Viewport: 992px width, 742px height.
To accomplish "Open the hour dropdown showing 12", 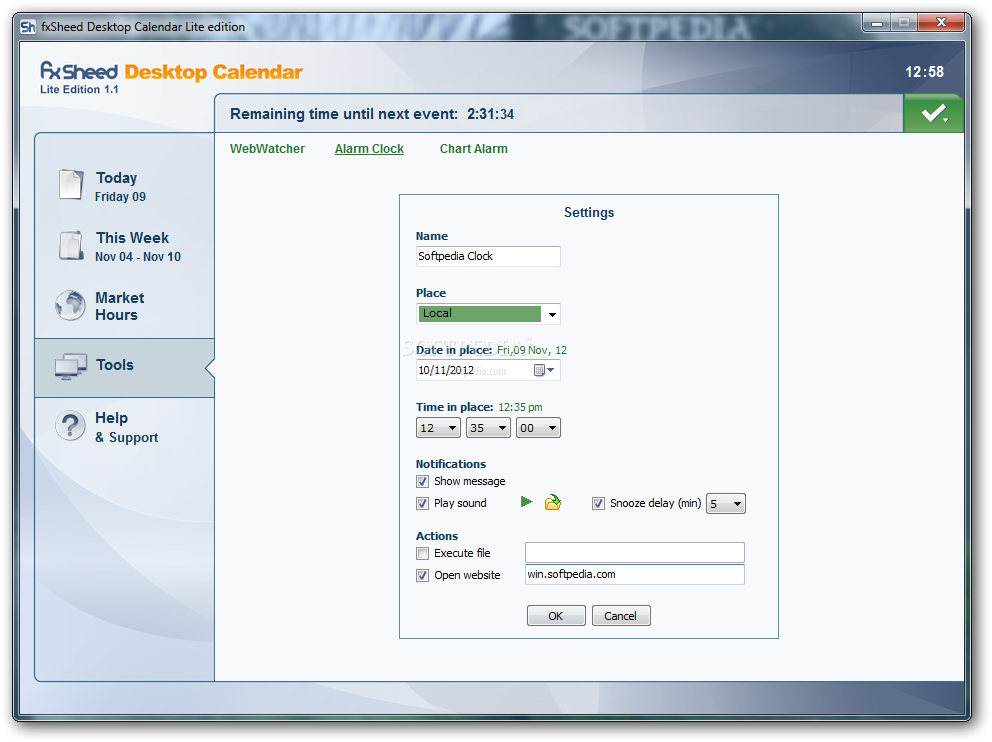I will point(438,428).
